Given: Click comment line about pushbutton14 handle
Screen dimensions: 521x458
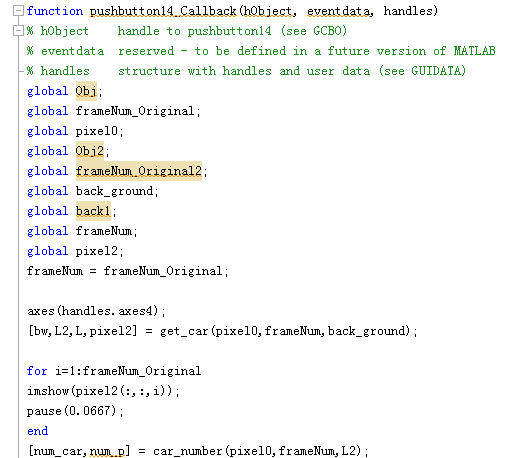Looking at the screenshot, I should point(187,31).
